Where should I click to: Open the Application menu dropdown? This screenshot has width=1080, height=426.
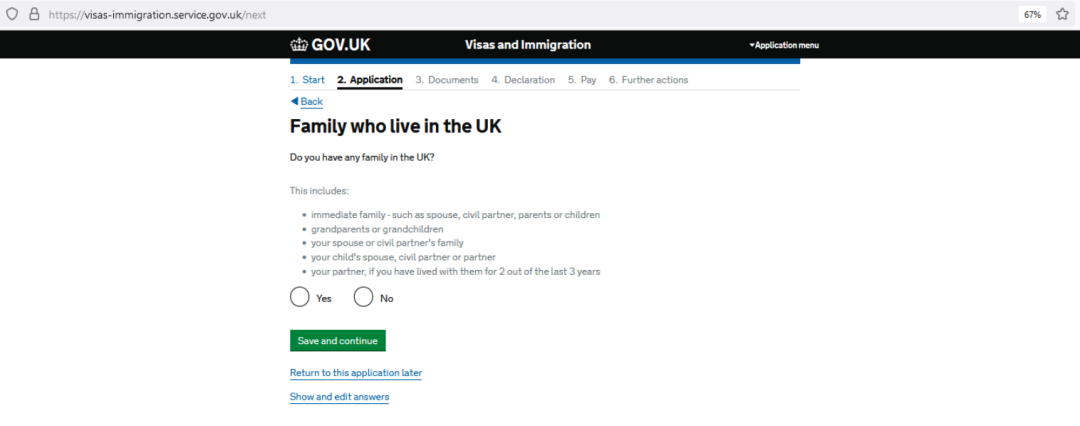click(x=784, y=45)
